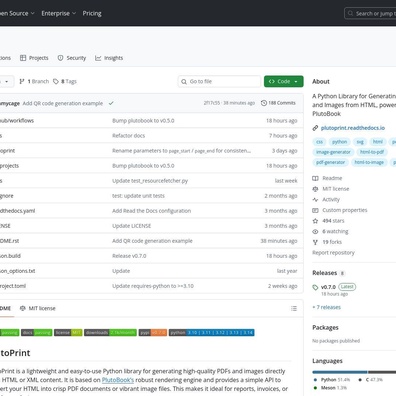
Task: Follow the PlutoBook's link in README
Action: 118,380
